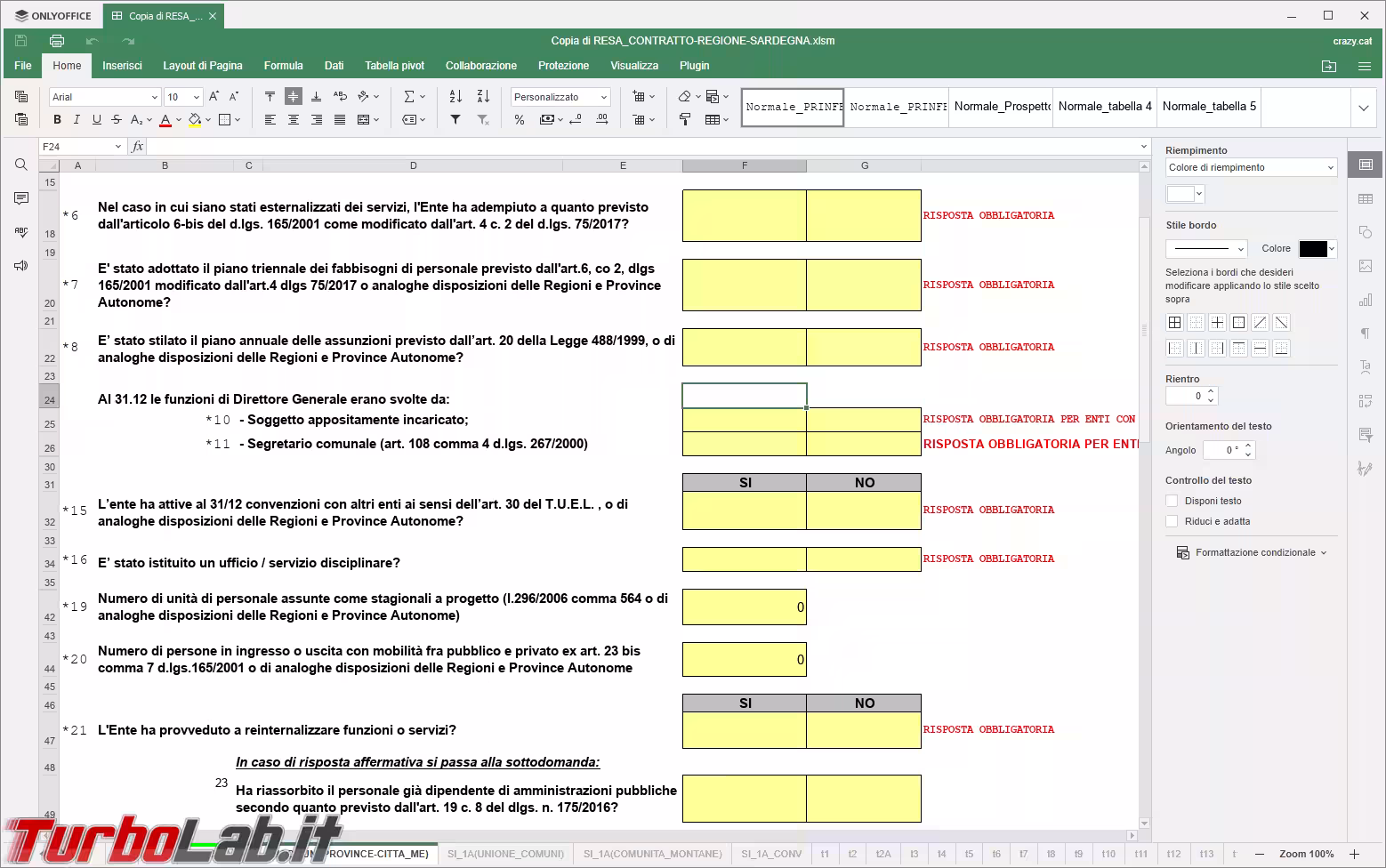Open the Visualizza tab
This screenshot has width=1386, height=868.
(634, 66)
